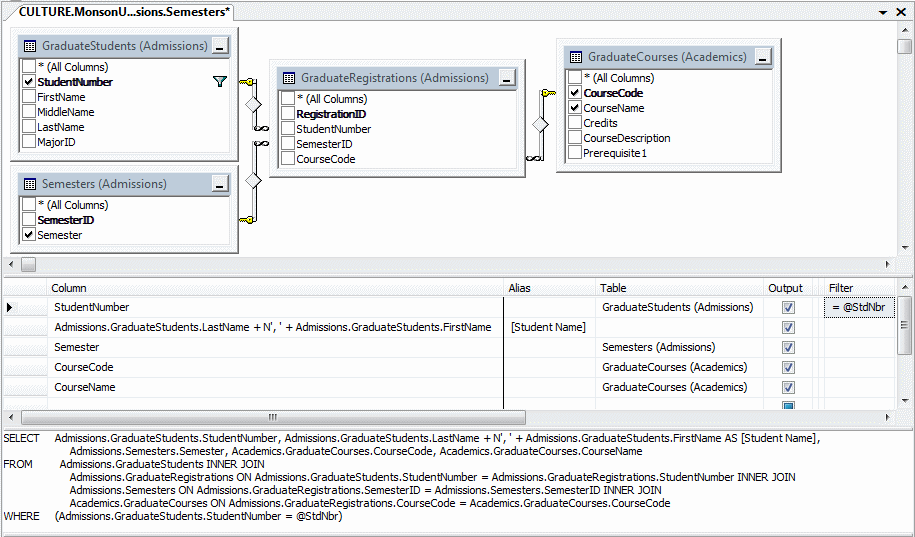Check CourseCode in GraduateRegistrations table
915x537 pixels.
click(x=288, y=159)
